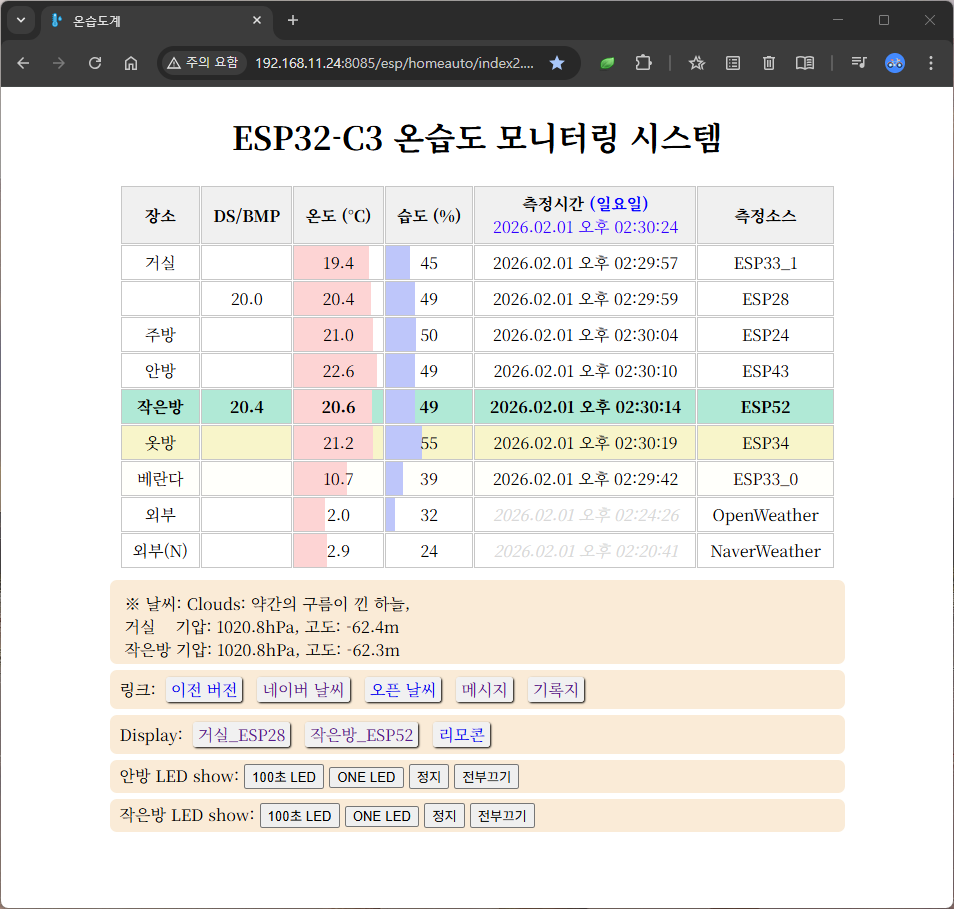The image size is (954, 909).
Task: Open the extensions puzzle icon
Action: 643,63
